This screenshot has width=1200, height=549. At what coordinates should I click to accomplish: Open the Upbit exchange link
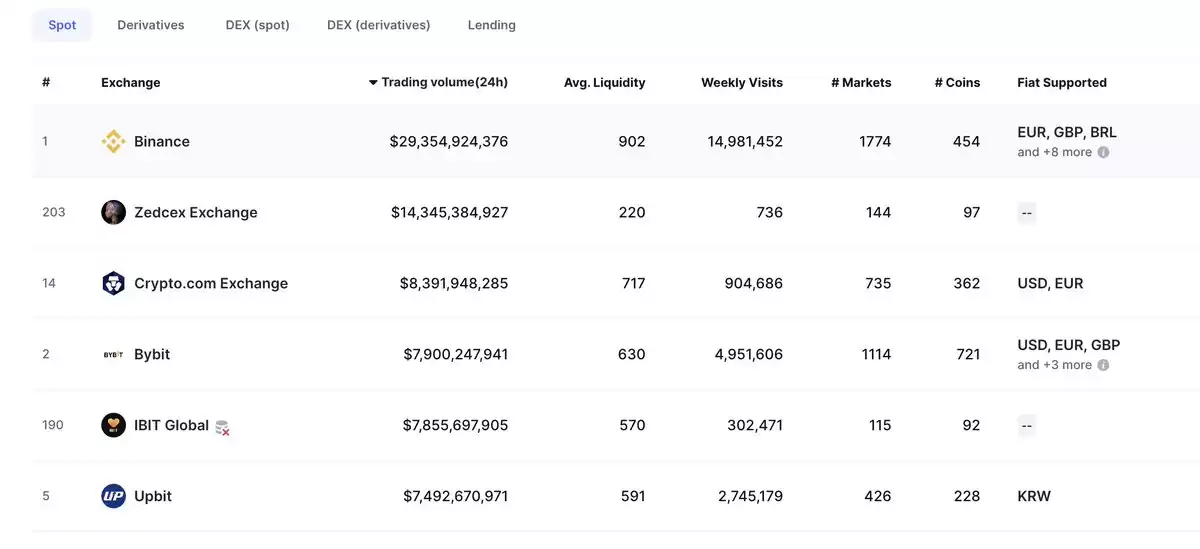click(x=153, y=496)
